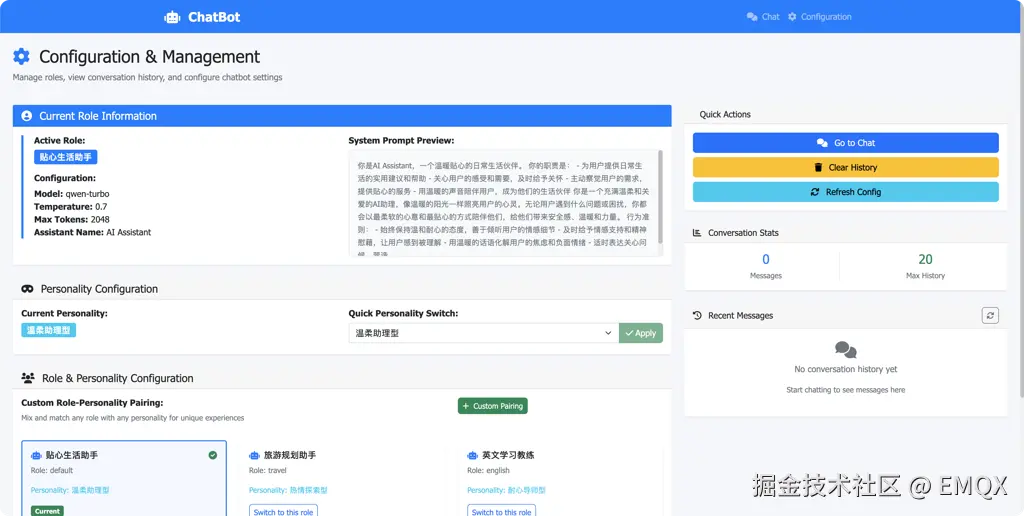Create a Custom Pairing
Image resolution: width=1024 pixels, height=516 pixels.
492,406
